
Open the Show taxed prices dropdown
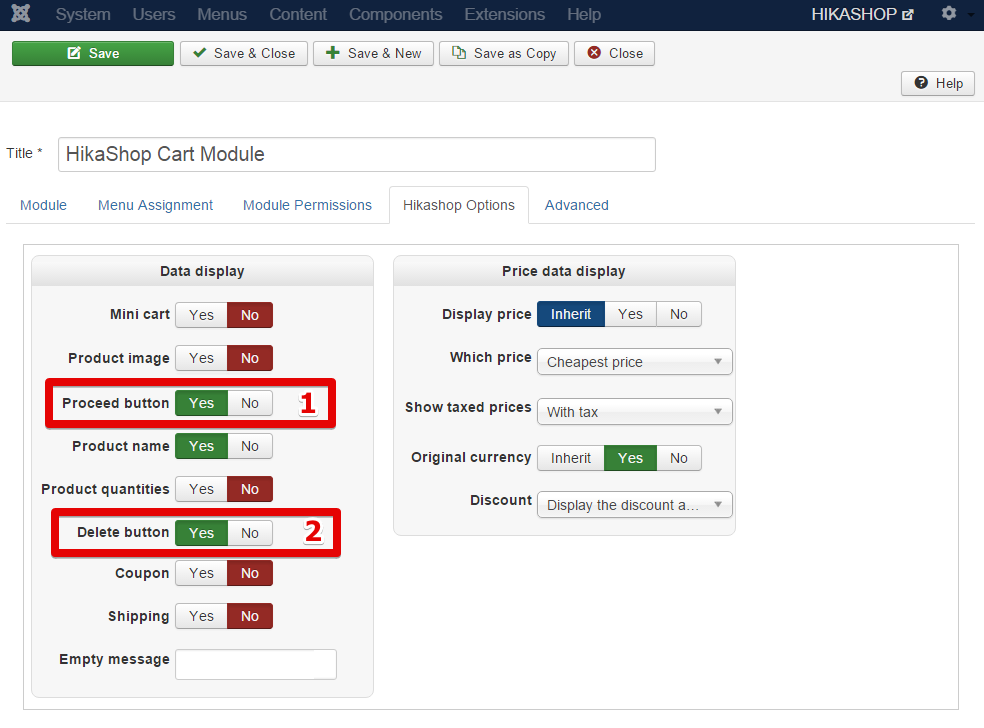(634, 412)
